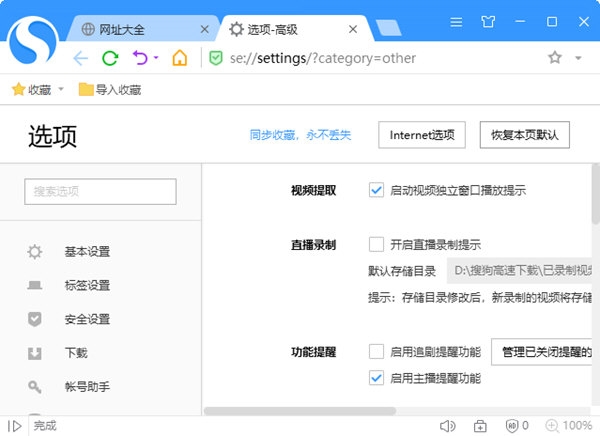Click the Sogou browser logo avatar
Image resolution: width=600 pixels, height=436 pixels.
coord(35,40)
